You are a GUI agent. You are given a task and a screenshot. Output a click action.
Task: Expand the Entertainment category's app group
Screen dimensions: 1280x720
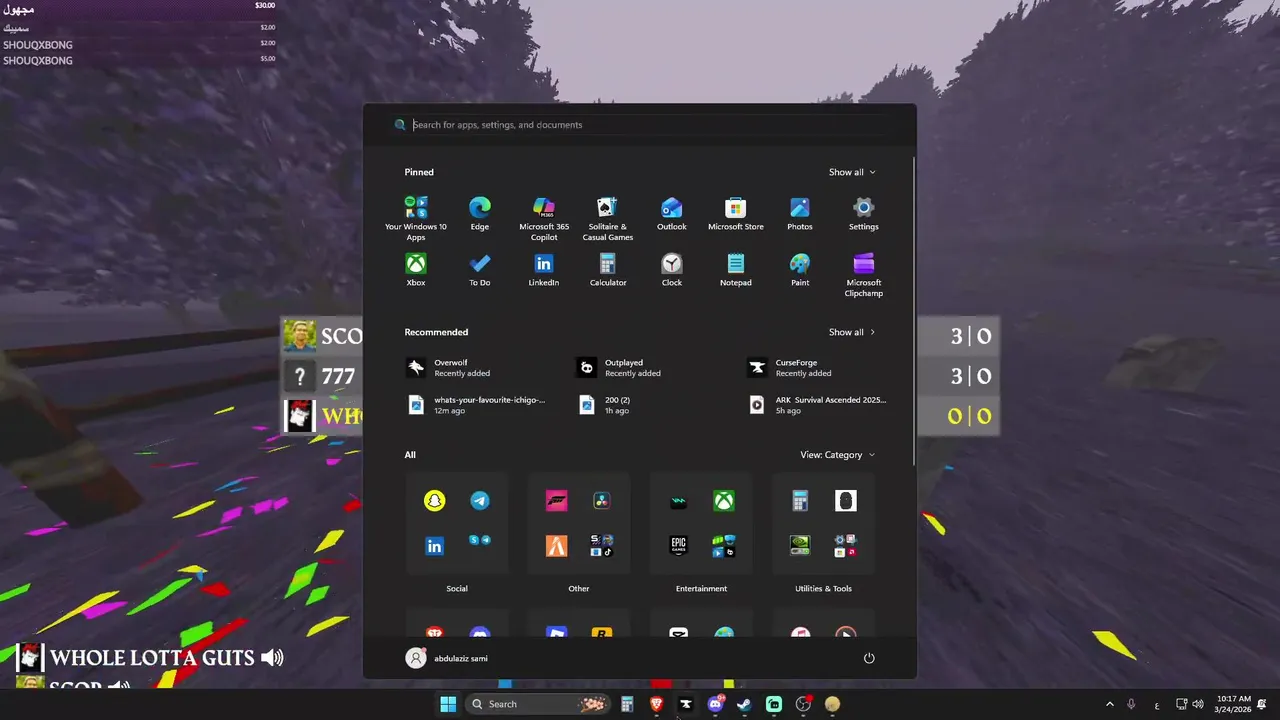(x=724, y=546)
